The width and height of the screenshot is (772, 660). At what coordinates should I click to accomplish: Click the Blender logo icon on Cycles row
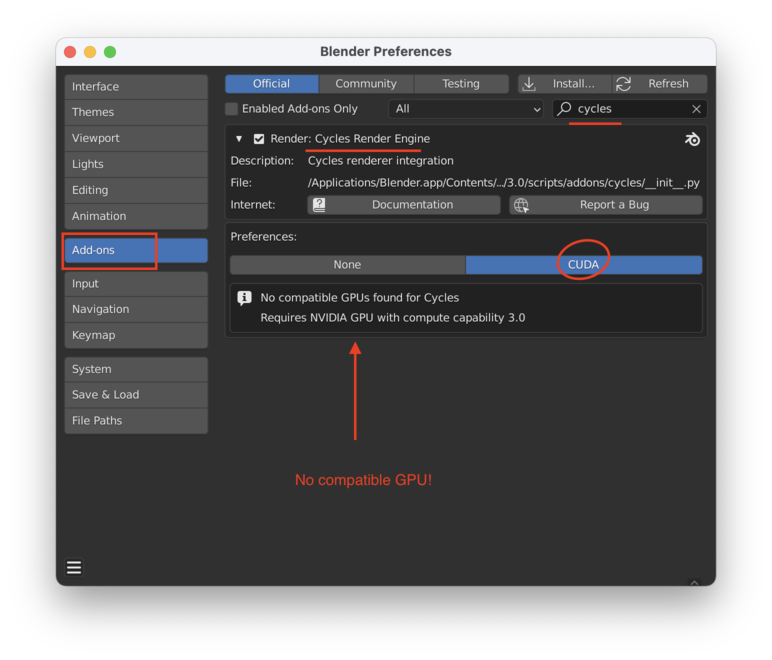[692, 139]
